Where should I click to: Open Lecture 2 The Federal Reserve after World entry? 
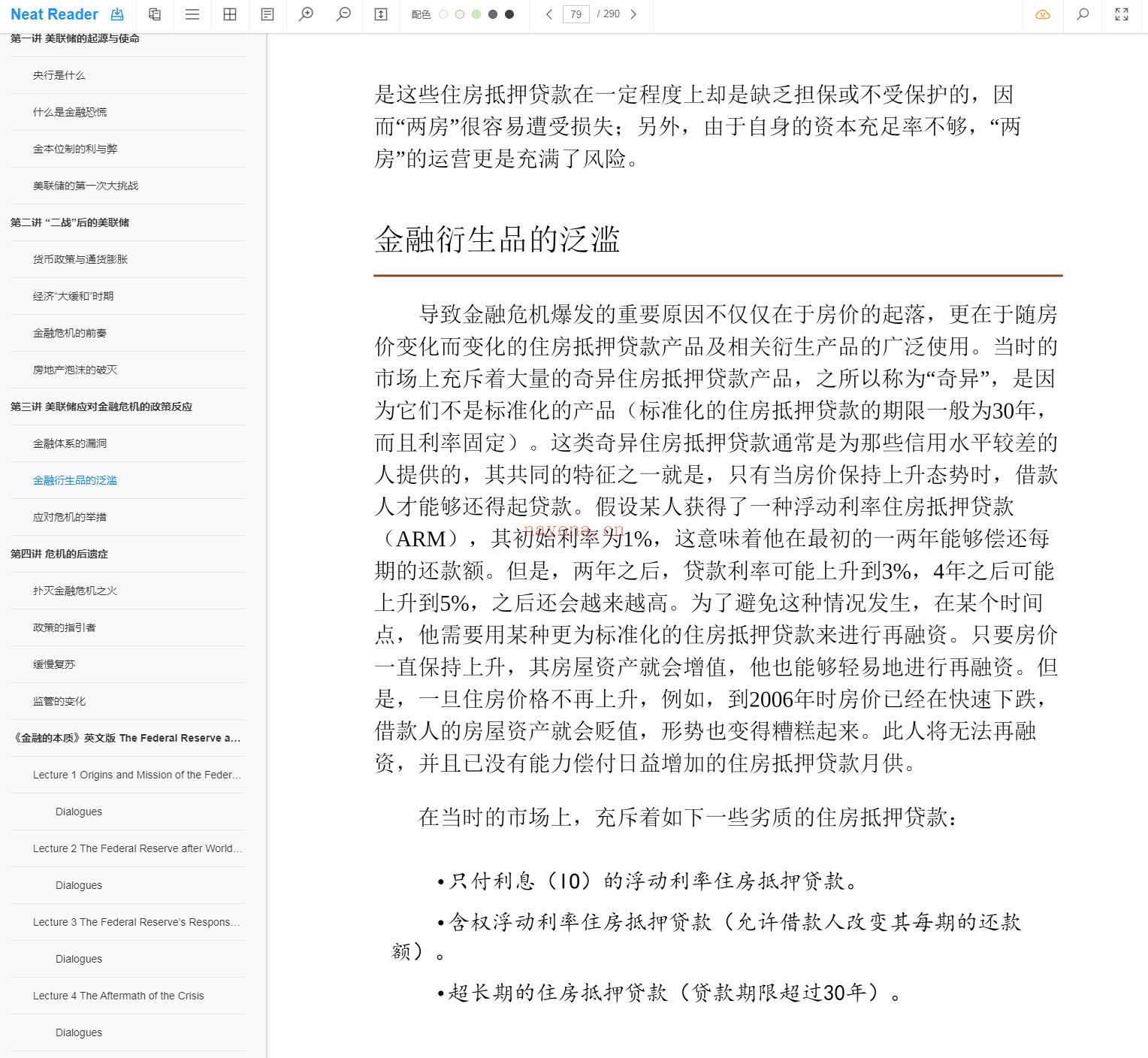[x=137, y=848]
